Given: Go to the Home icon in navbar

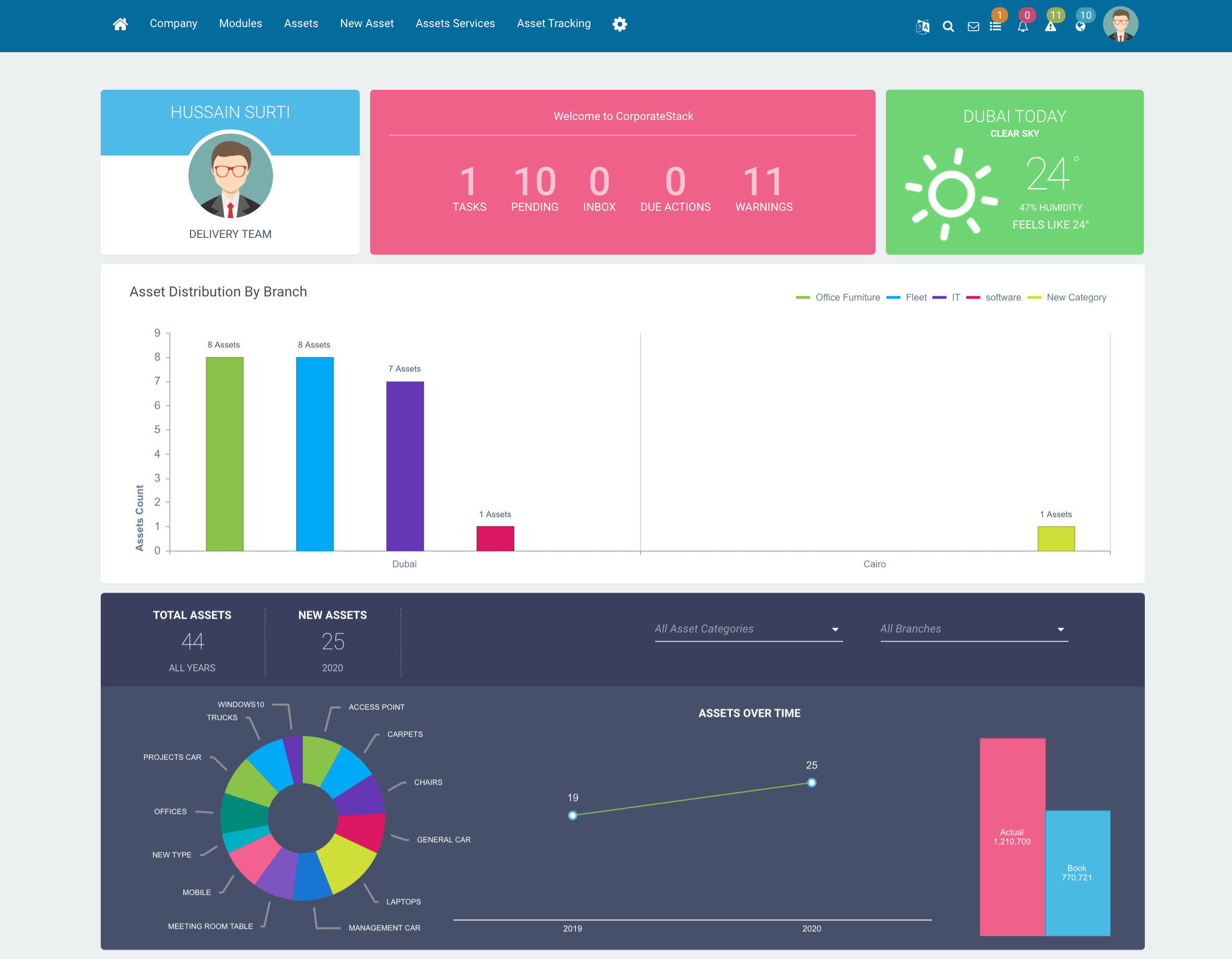Looking at the screenshot, I should point(120,23).
